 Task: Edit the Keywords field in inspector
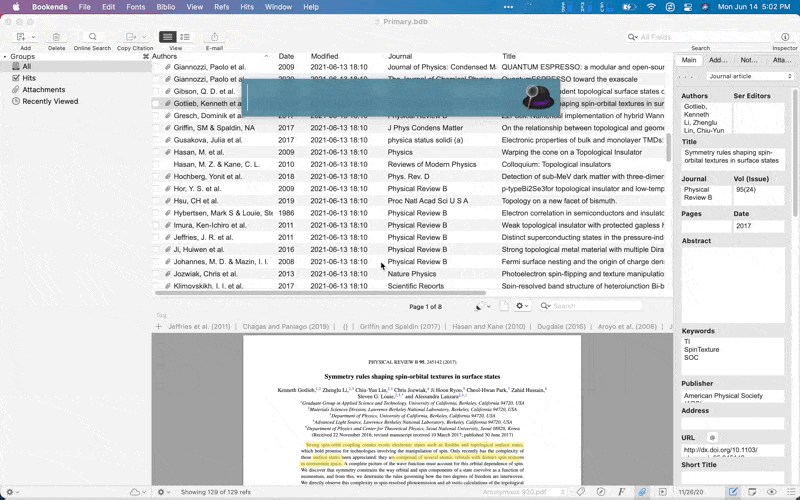coord(733,356)
